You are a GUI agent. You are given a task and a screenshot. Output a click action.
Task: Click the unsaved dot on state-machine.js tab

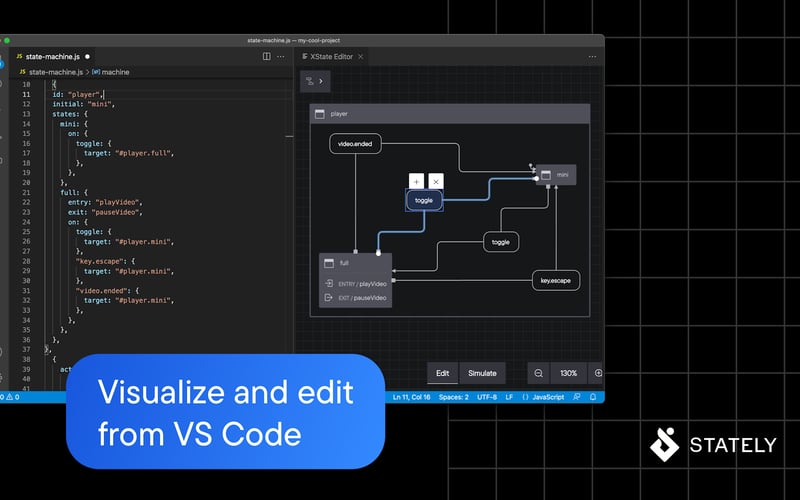coord(87,57)
